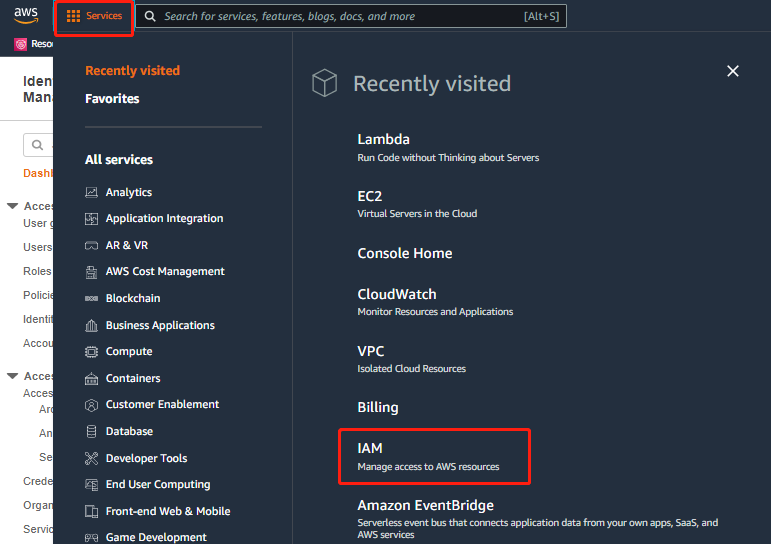
Task: Click the AR & VR headset icon
Action: tap(92, 245)
